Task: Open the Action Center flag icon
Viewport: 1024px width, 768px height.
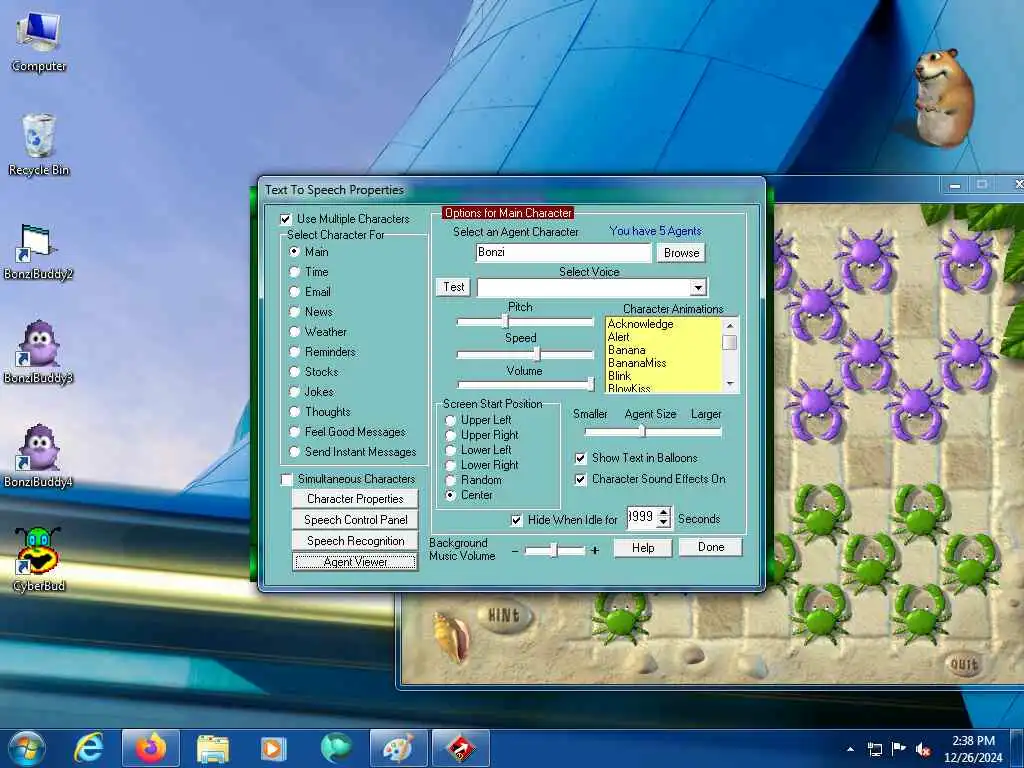Action: (899, 749)
